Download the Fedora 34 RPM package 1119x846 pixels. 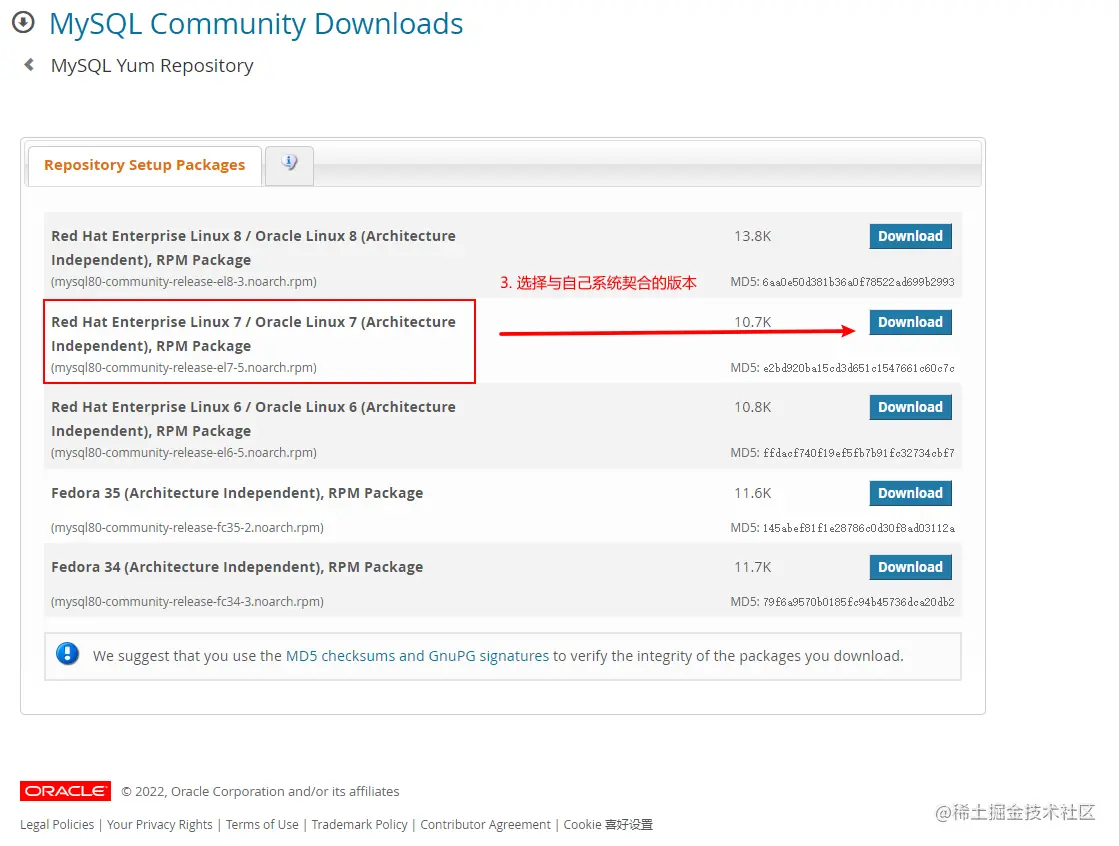910,567
